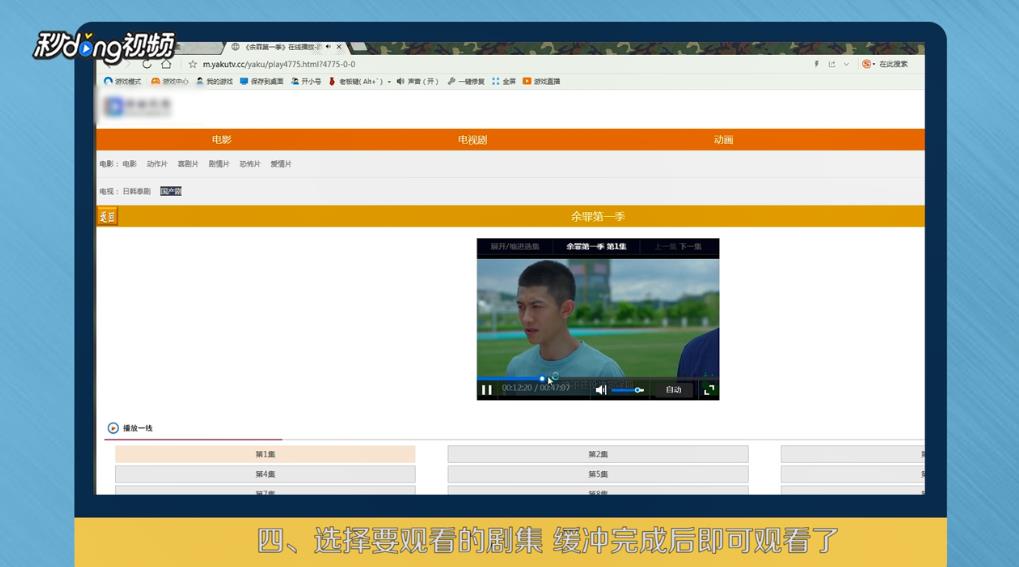Go to browser home page icon
The image size is (1019, 567).
[x=166, y=64]
